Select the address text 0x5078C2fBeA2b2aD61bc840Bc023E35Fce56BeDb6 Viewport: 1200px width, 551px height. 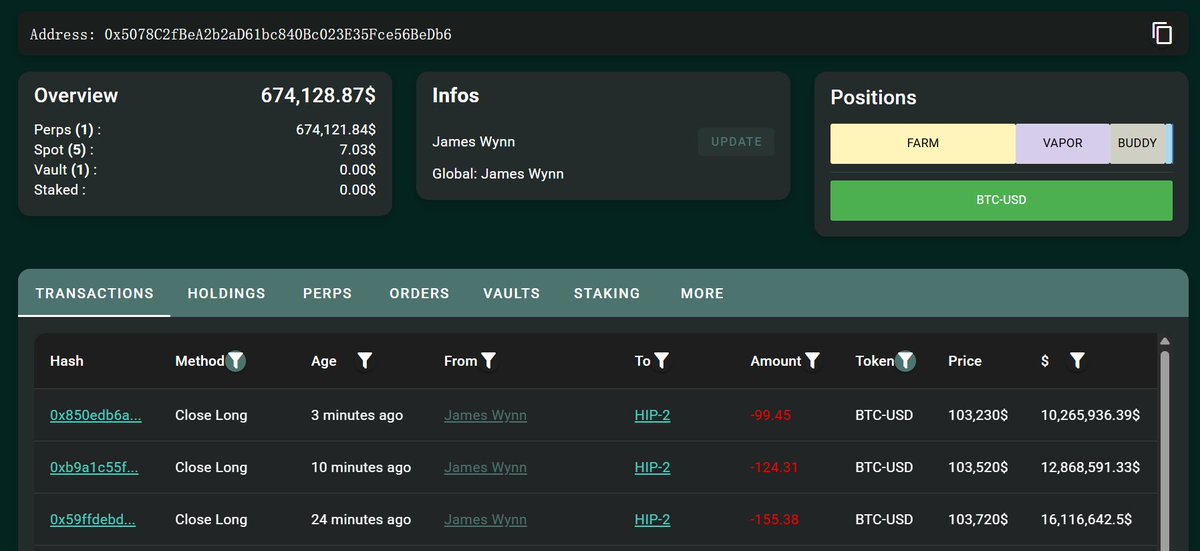pos(278,34)
